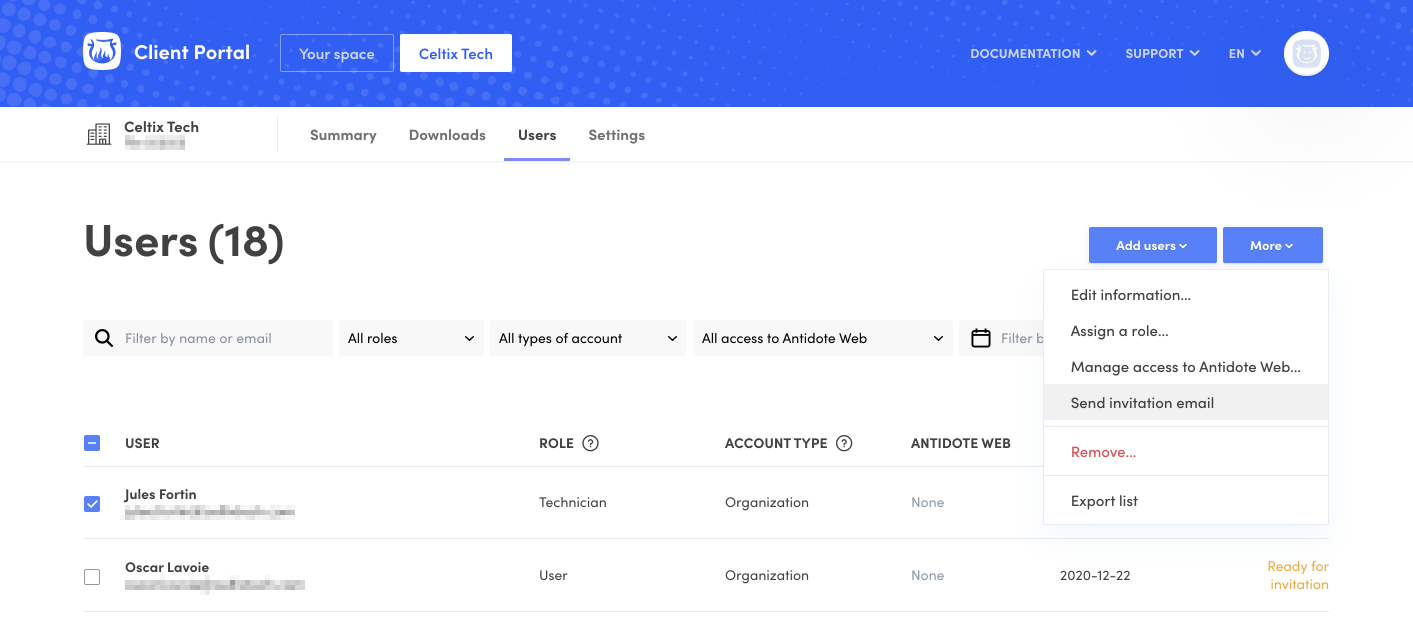Click the Celtix Tech space button
This screenshot has width=1413, height=622.
456,53
